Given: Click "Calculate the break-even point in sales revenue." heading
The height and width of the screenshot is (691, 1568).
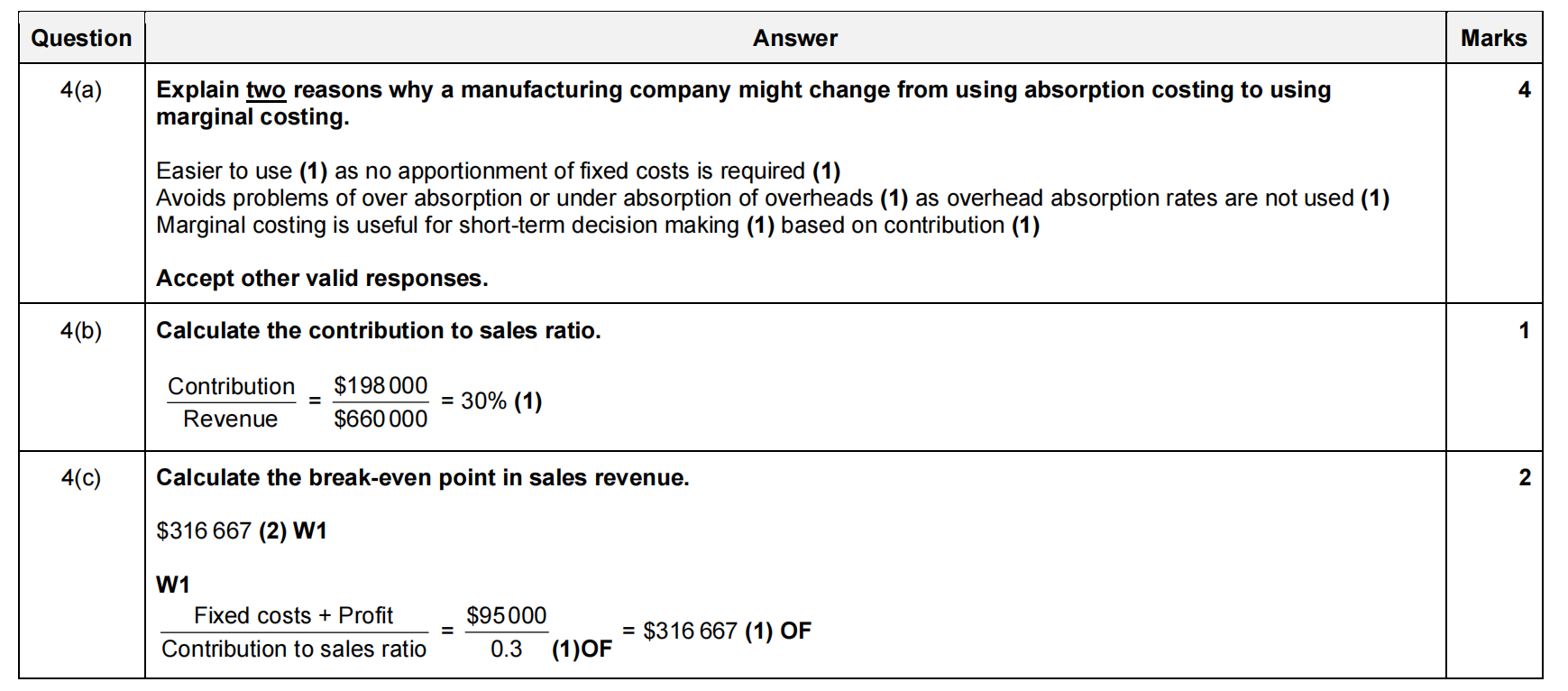Looking at the screenshot, I should tap(422, 477).
